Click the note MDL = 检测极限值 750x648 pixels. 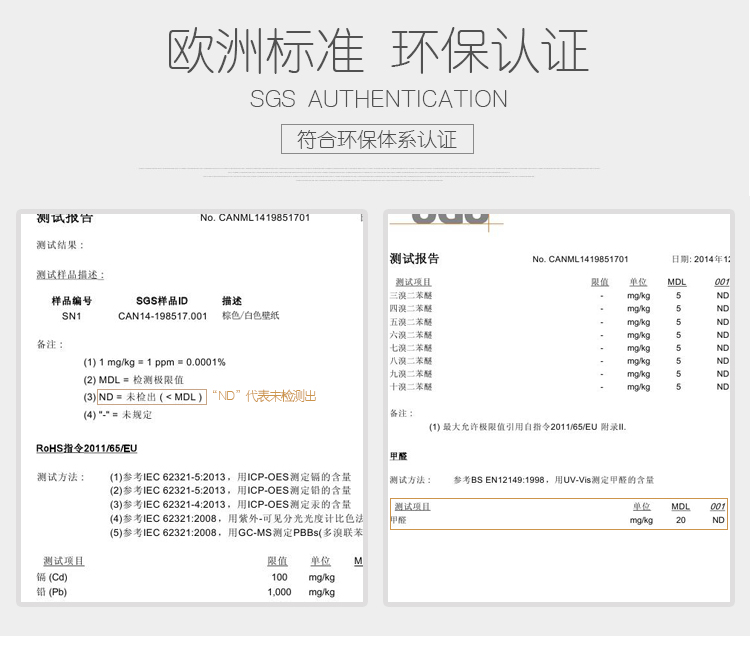point(133,380)
